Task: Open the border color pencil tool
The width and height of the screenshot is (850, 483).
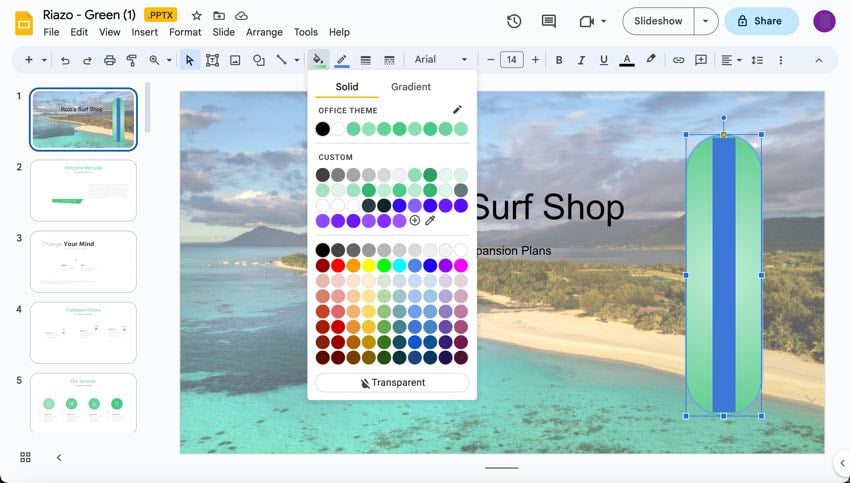Action: [342, 60]
